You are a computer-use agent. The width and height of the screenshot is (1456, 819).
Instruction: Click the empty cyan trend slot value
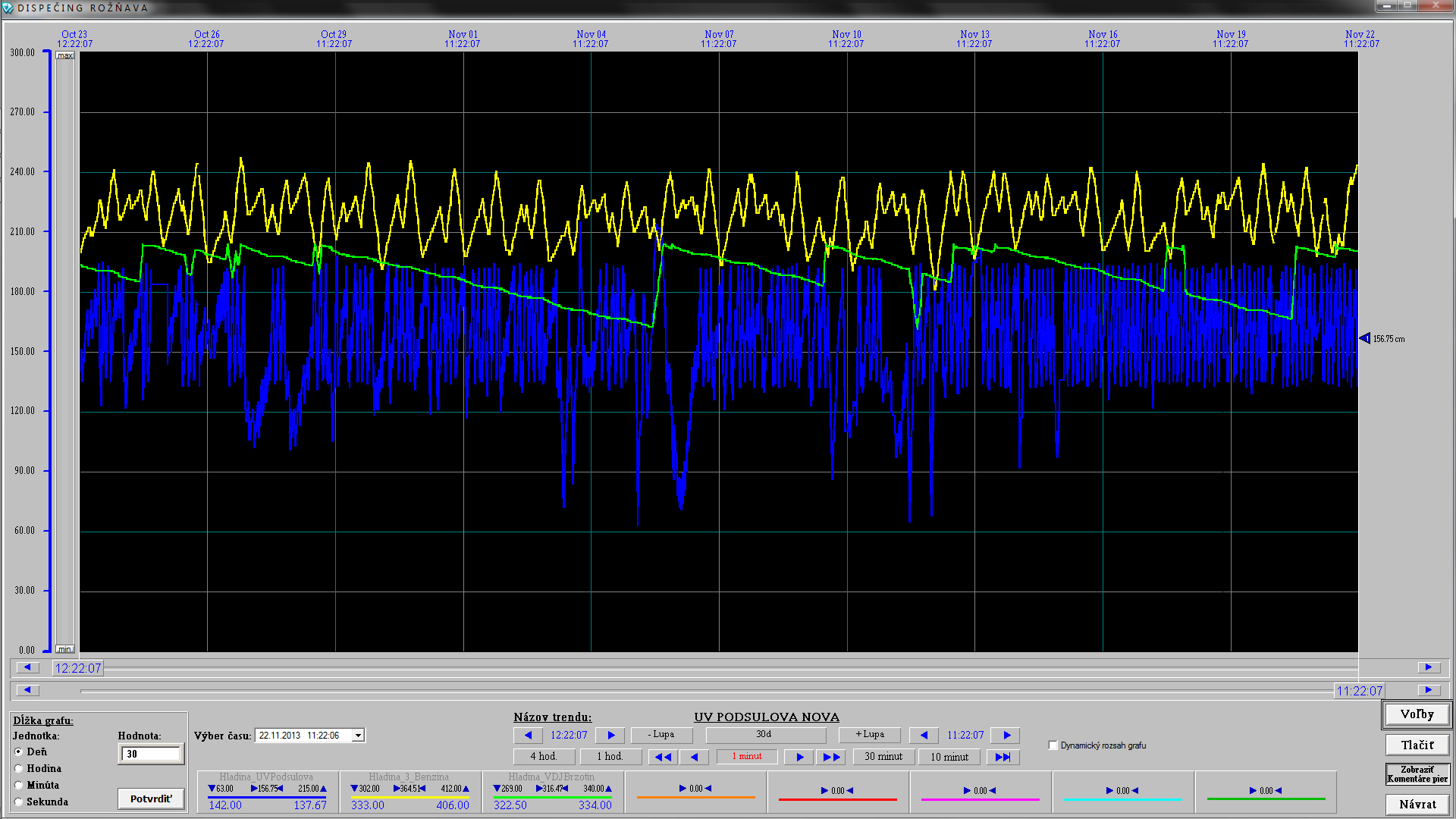pyautogui.click(x=1122, y=790)
